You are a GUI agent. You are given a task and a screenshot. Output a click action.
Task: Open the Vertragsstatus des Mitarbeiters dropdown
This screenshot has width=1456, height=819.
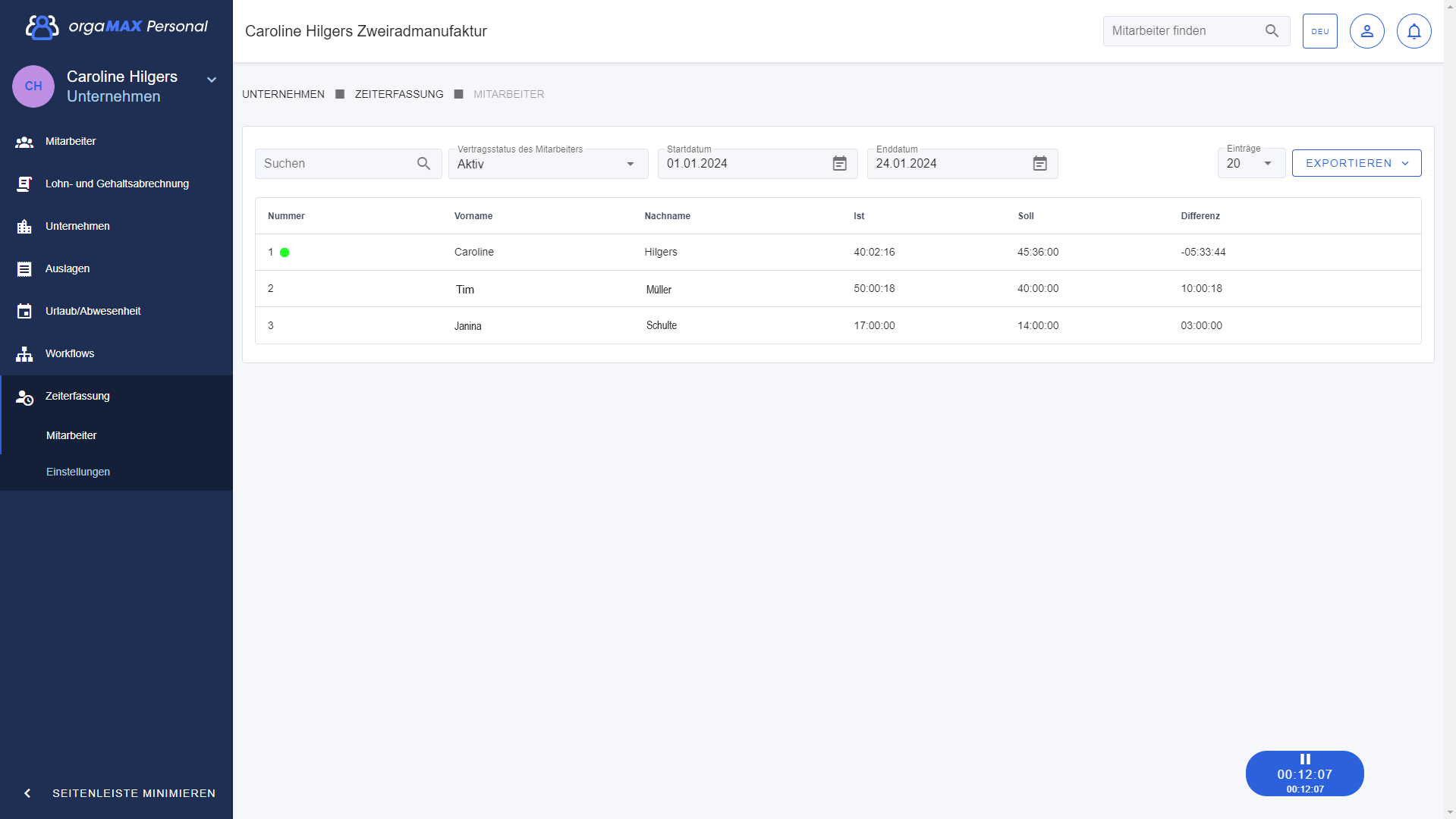[x=548, y=164]
